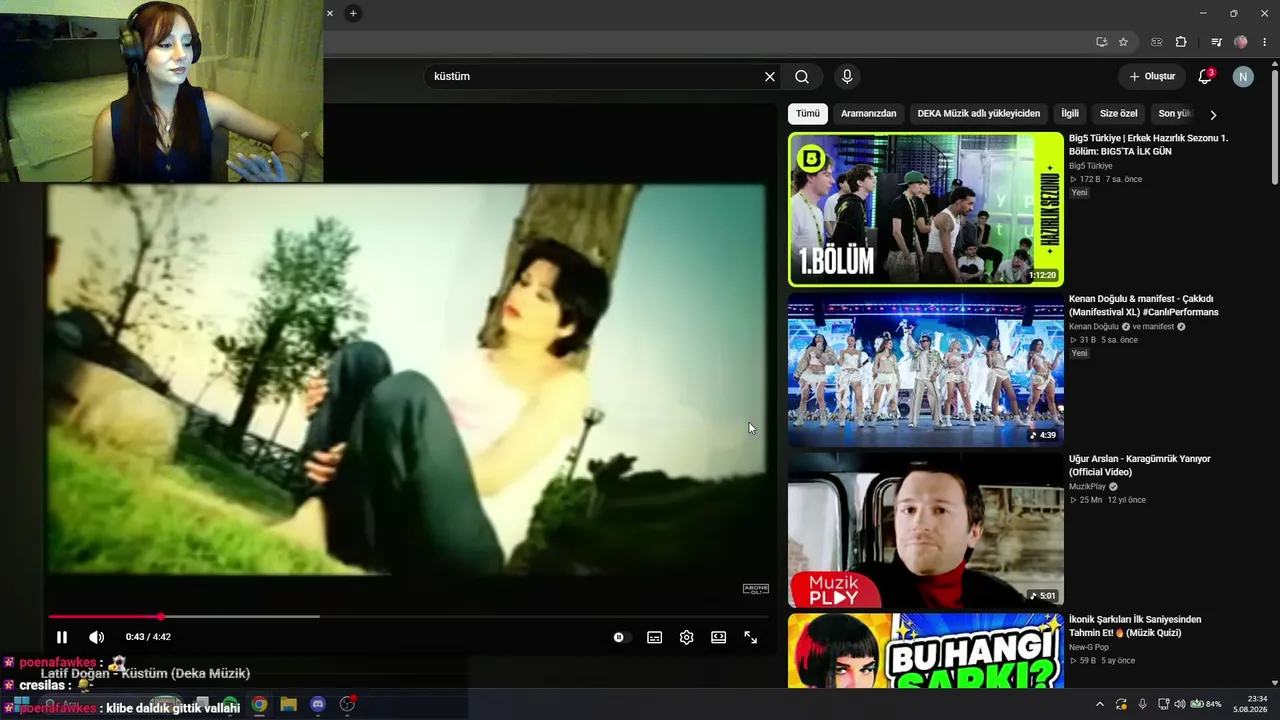Open the title "Uğur Arslan - Karagümrük Yanıyor"
This screenshot has height=720, width=1280.
(1139, 465)
